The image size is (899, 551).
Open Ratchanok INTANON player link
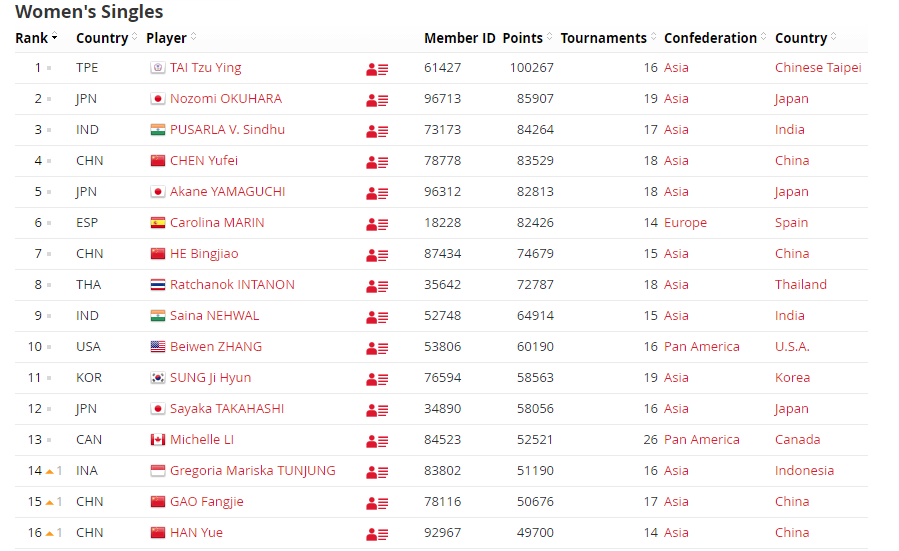click(232, 284)
